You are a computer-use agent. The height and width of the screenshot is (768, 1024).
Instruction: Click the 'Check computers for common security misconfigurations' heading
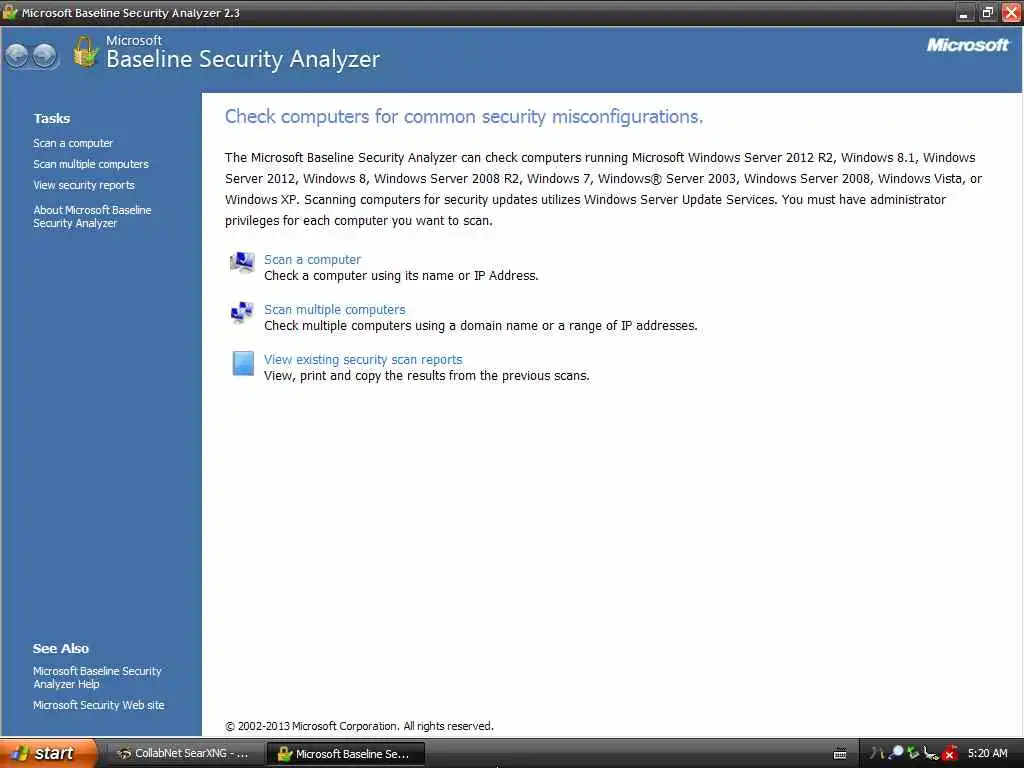coord(464,116)
